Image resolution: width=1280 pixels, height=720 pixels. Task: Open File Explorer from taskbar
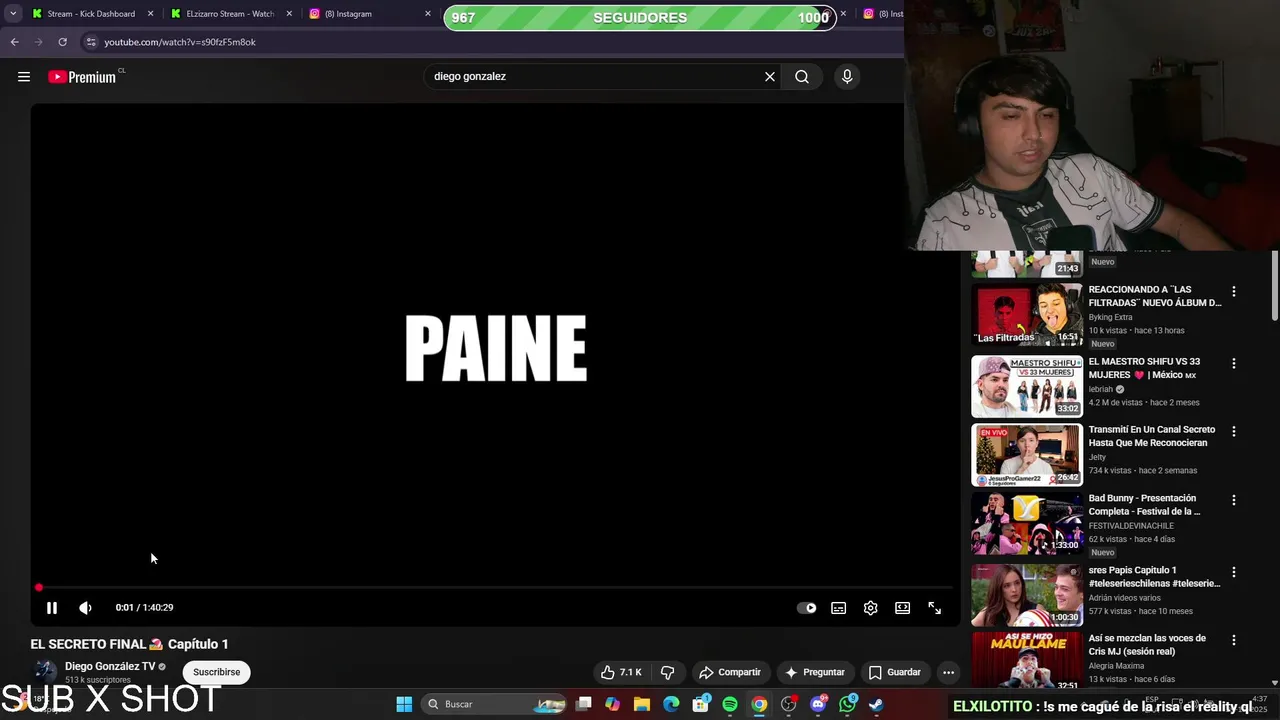(x=642, y=704)
